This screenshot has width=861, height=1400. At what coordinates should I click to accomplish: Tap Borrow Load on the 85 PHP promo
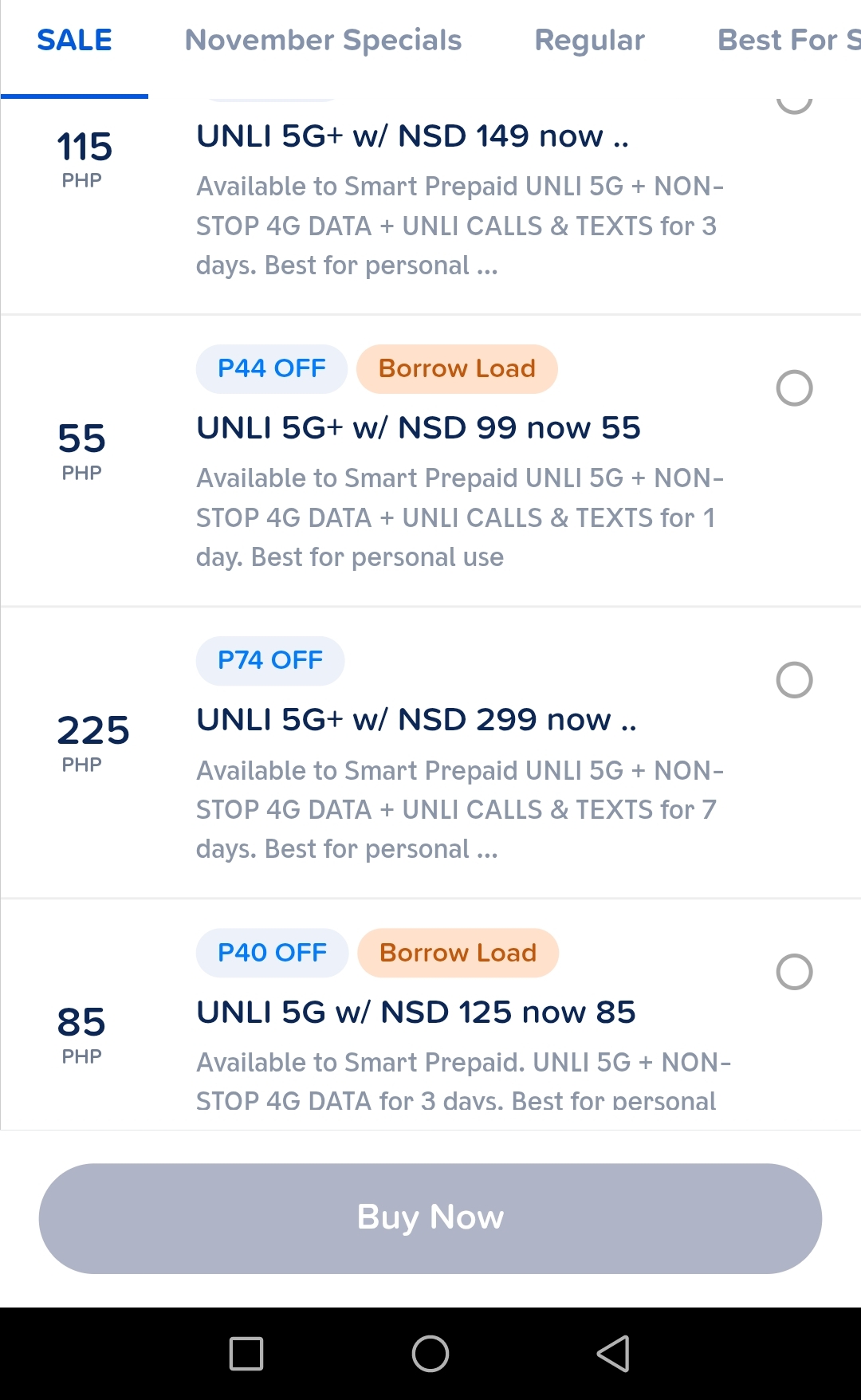(x=458, y=953)
